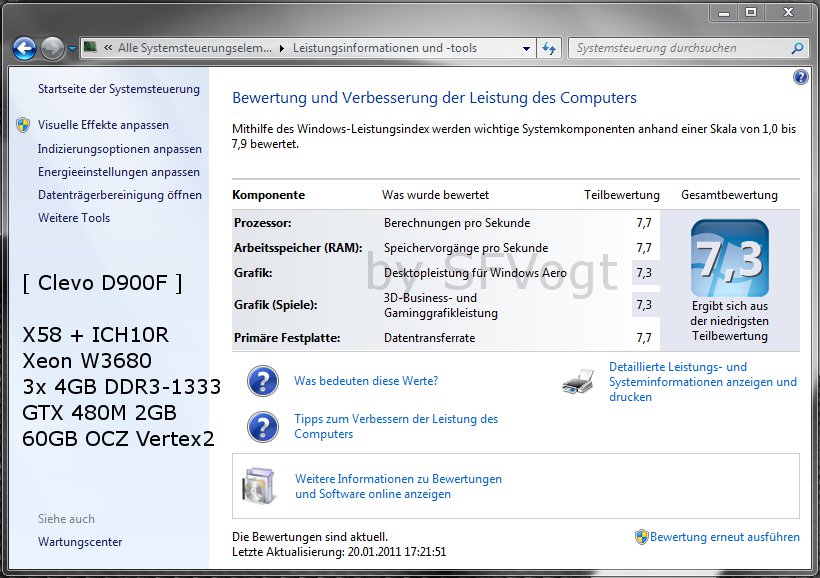Expand hidden breadcrumb levels via double chevron
The width and height of the screenshot is (820, 578).
pos(108,48)
